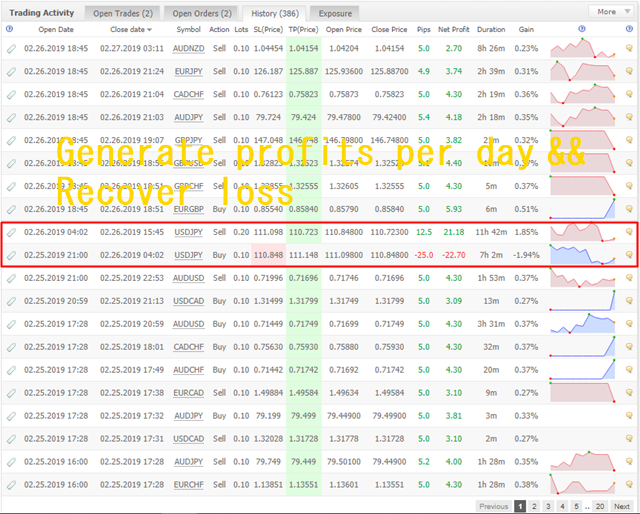Open AUDNZD symbol link
Image resolution: width=640 pixels, height=514 pixels.
coord(188,48)
